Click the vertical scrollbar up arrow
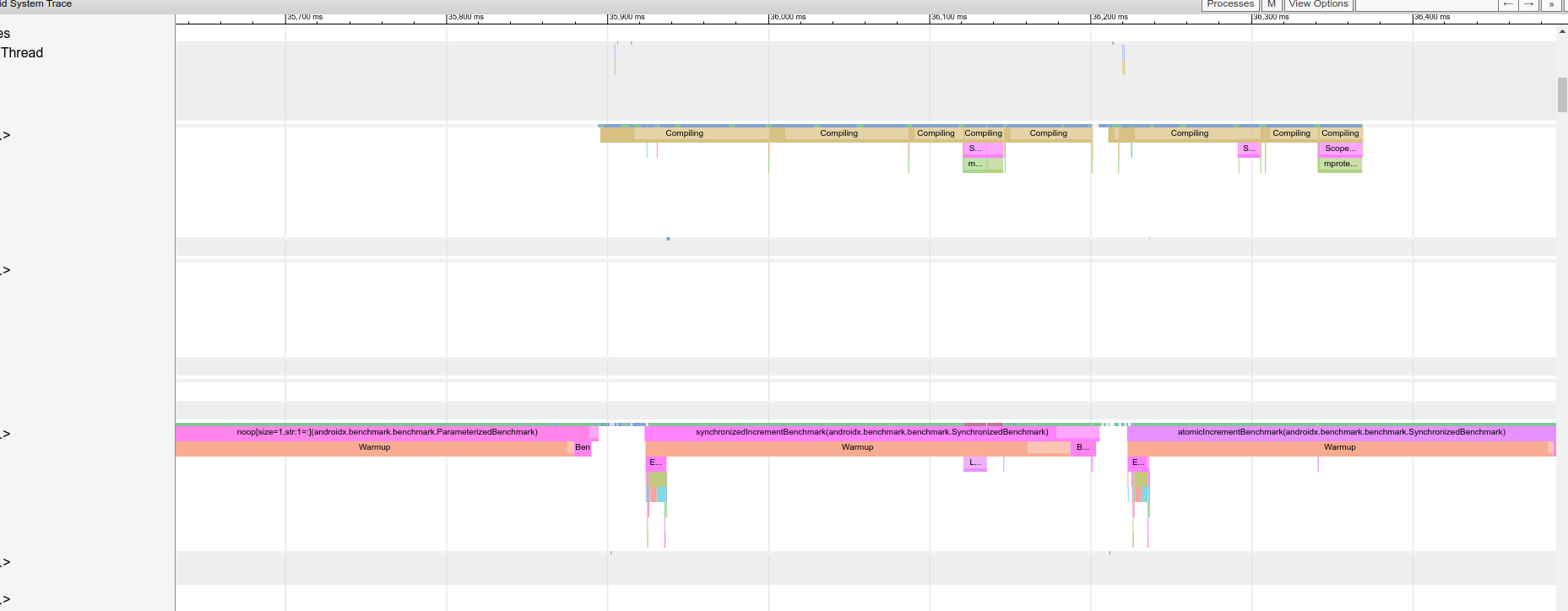The image size is (1568, 611). (1562, 30)
